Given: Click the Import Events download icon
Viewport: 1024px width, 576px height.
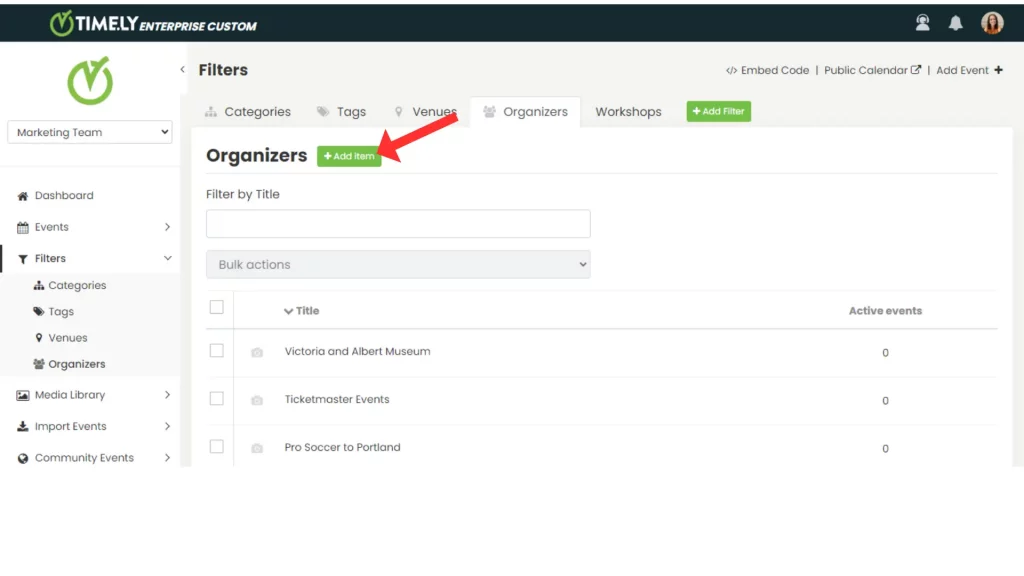Looking at the screenshot, I should point(23,426).
